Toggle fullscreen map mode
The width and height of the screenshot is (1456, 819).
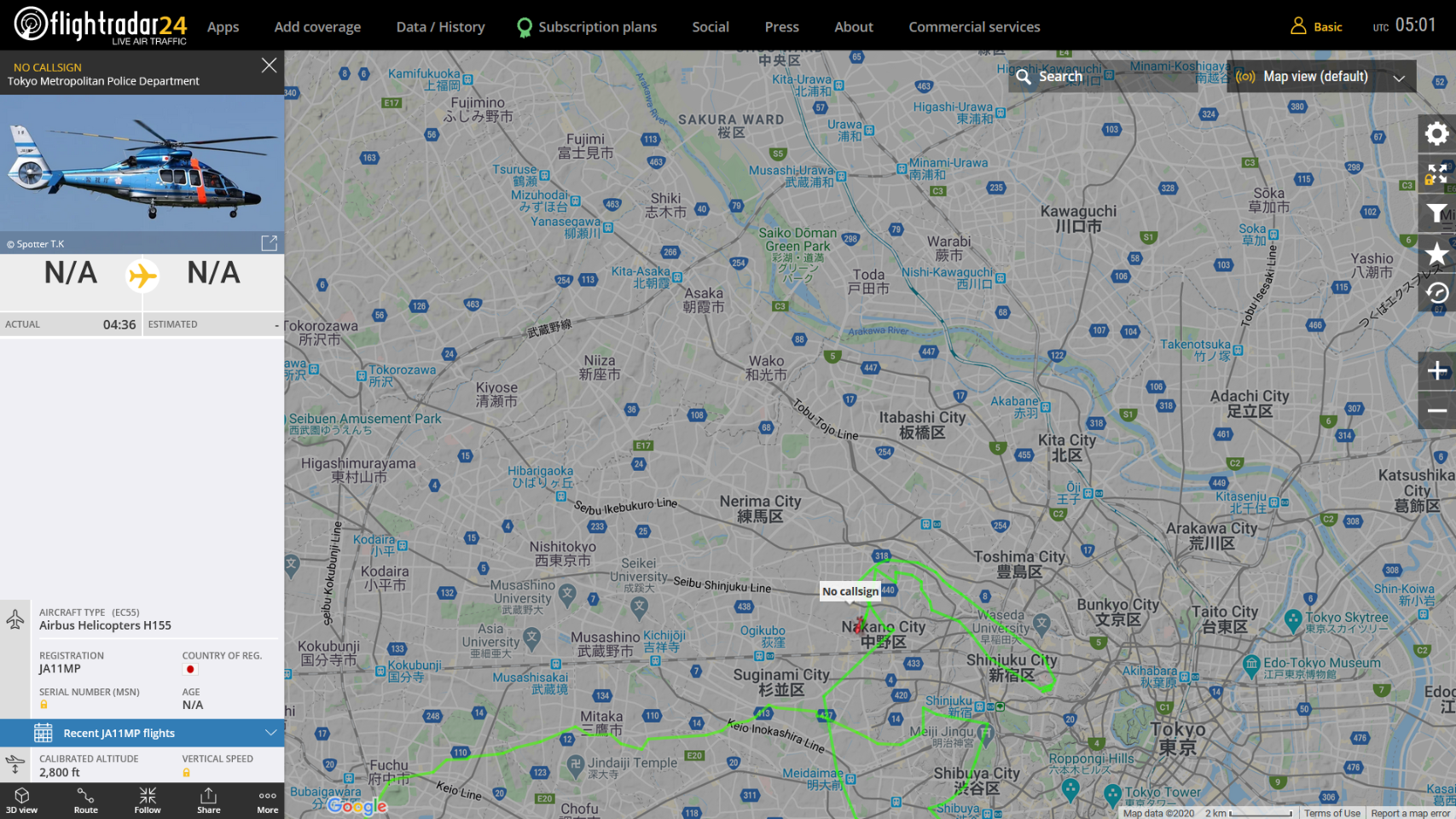(x=1436, y=174)
